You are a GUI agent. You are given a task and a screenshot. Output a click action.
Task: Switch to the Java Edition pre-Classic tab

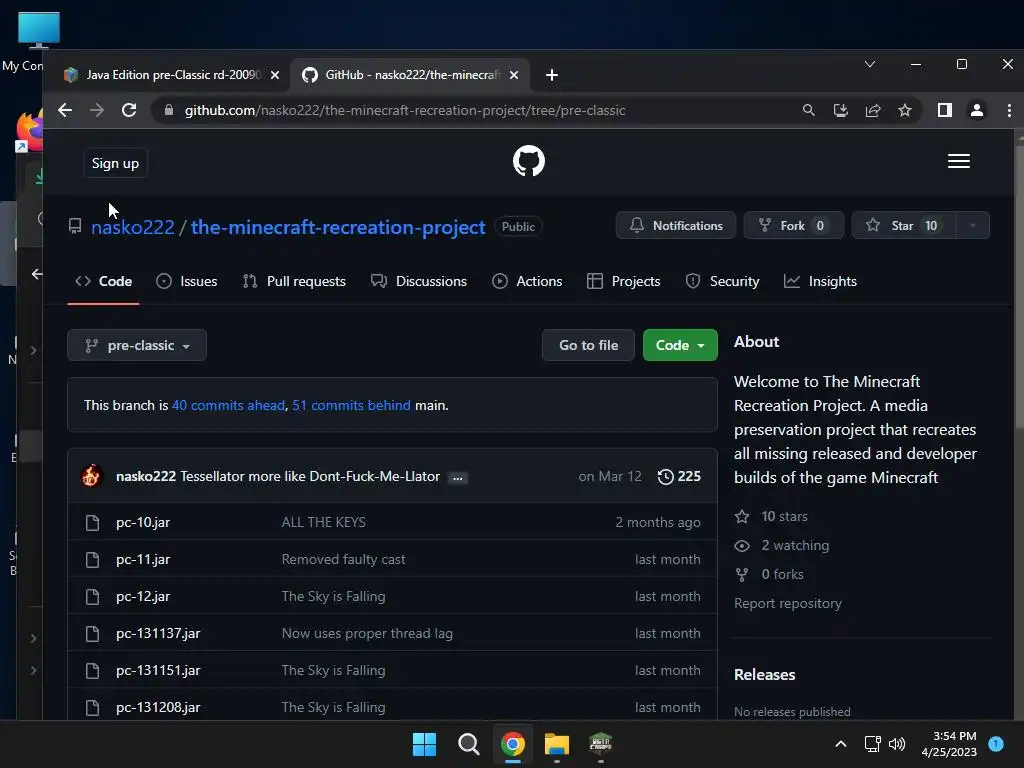tap(172, 75)
